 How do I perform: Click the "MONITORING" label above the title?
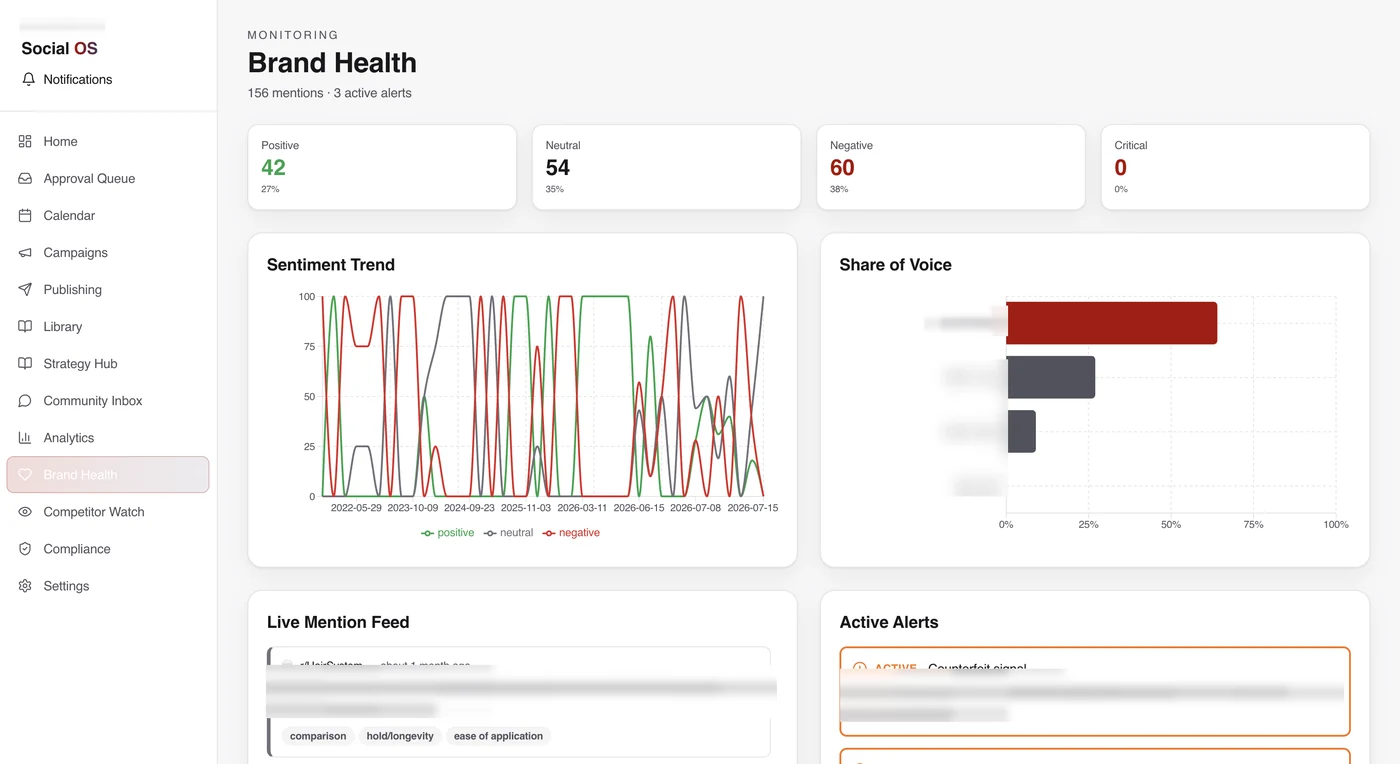[293, 35]
